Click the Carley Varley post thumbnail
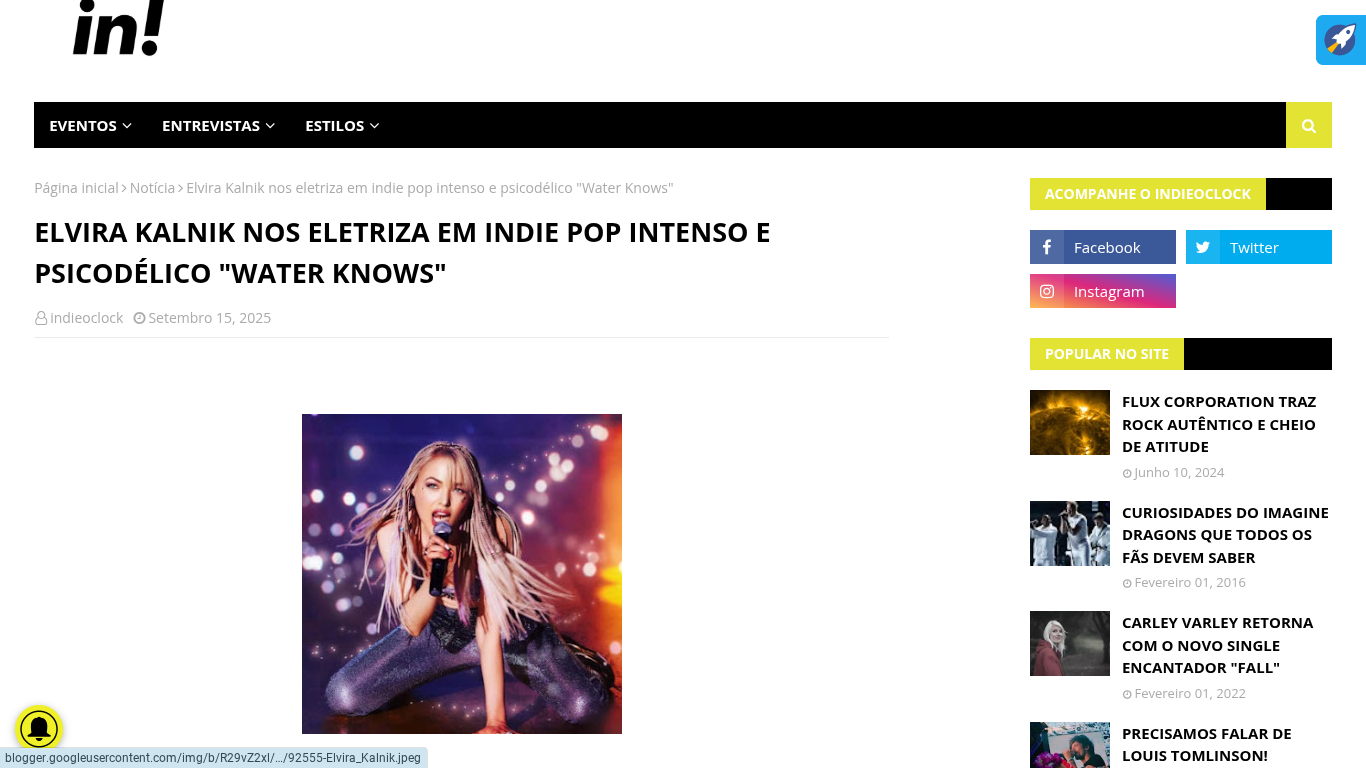This screenshot has width=1366, height=768. 1070,643
